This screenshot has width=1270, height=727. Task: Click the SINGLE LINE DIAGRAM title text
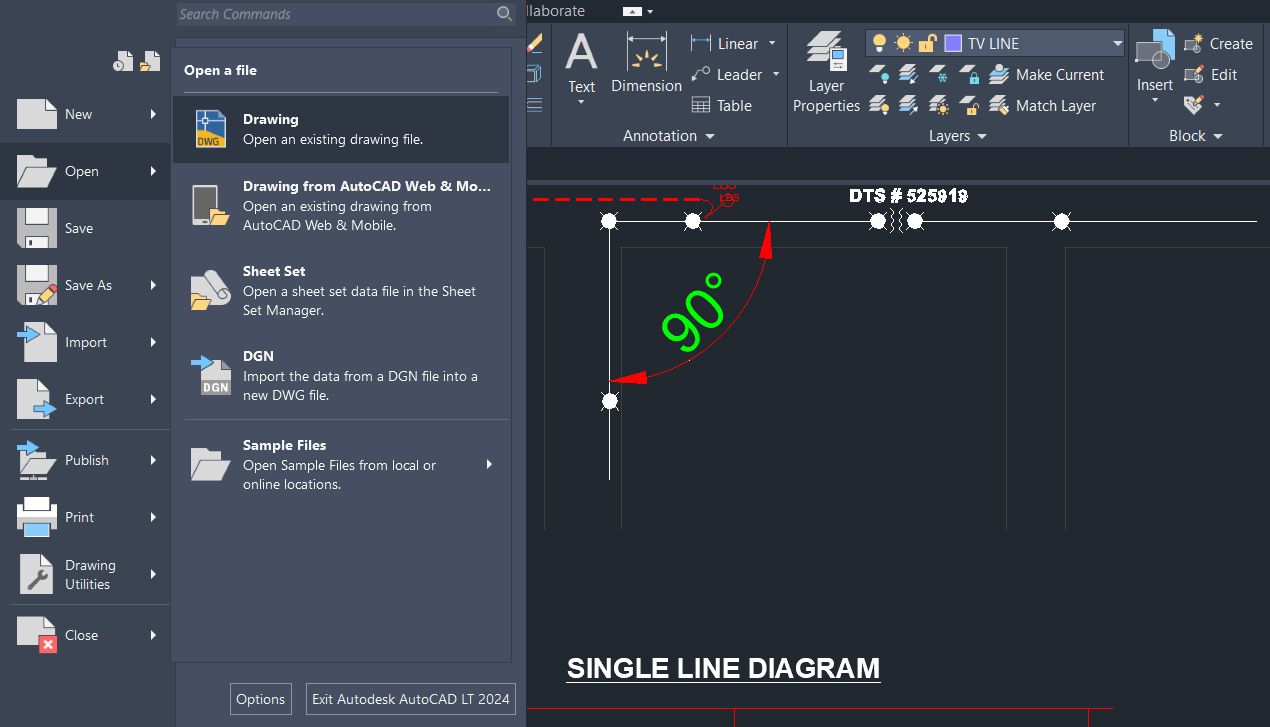click(723, 668)
